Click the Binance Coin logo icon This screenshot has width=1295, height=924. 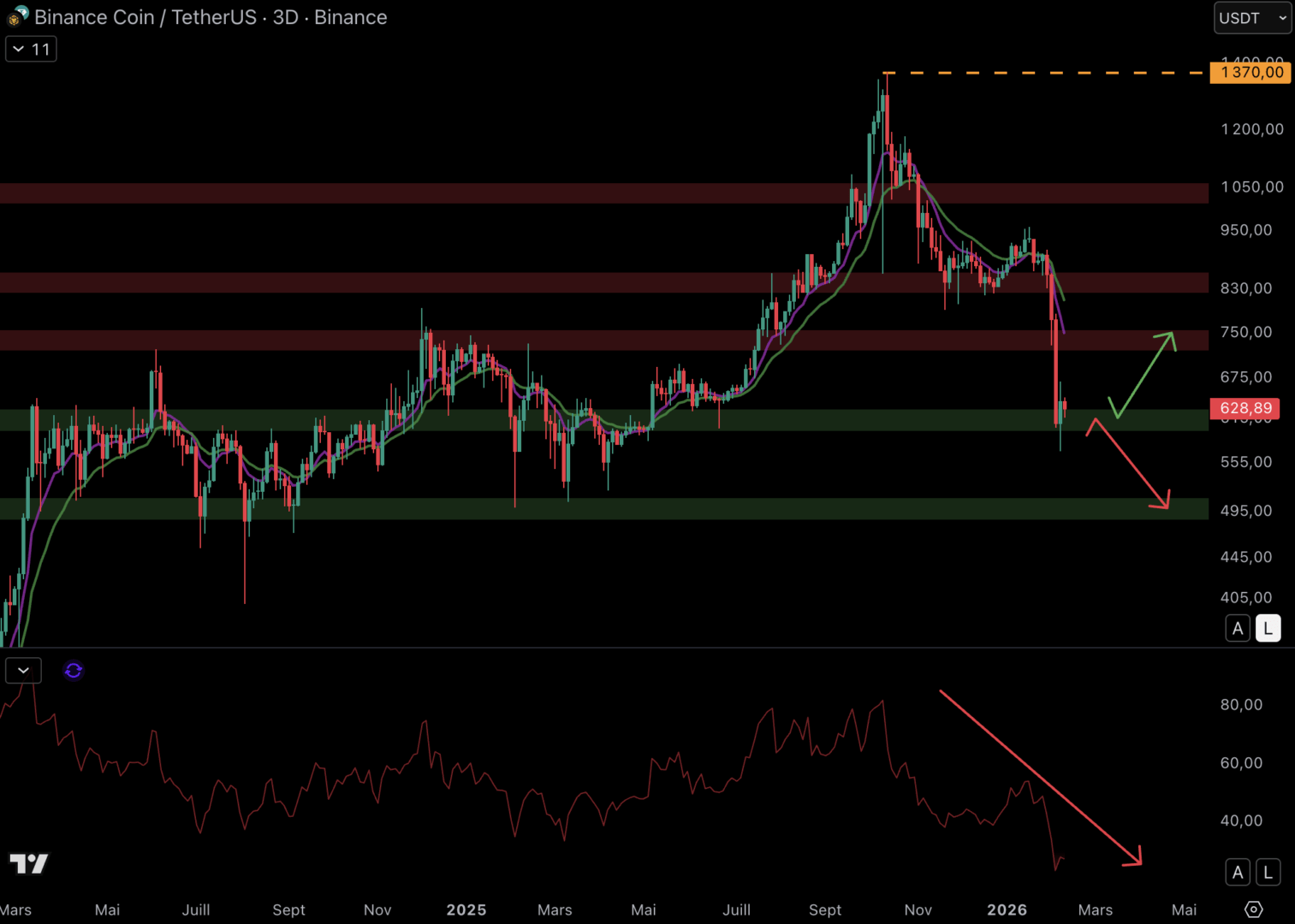(x=16, y=16)
